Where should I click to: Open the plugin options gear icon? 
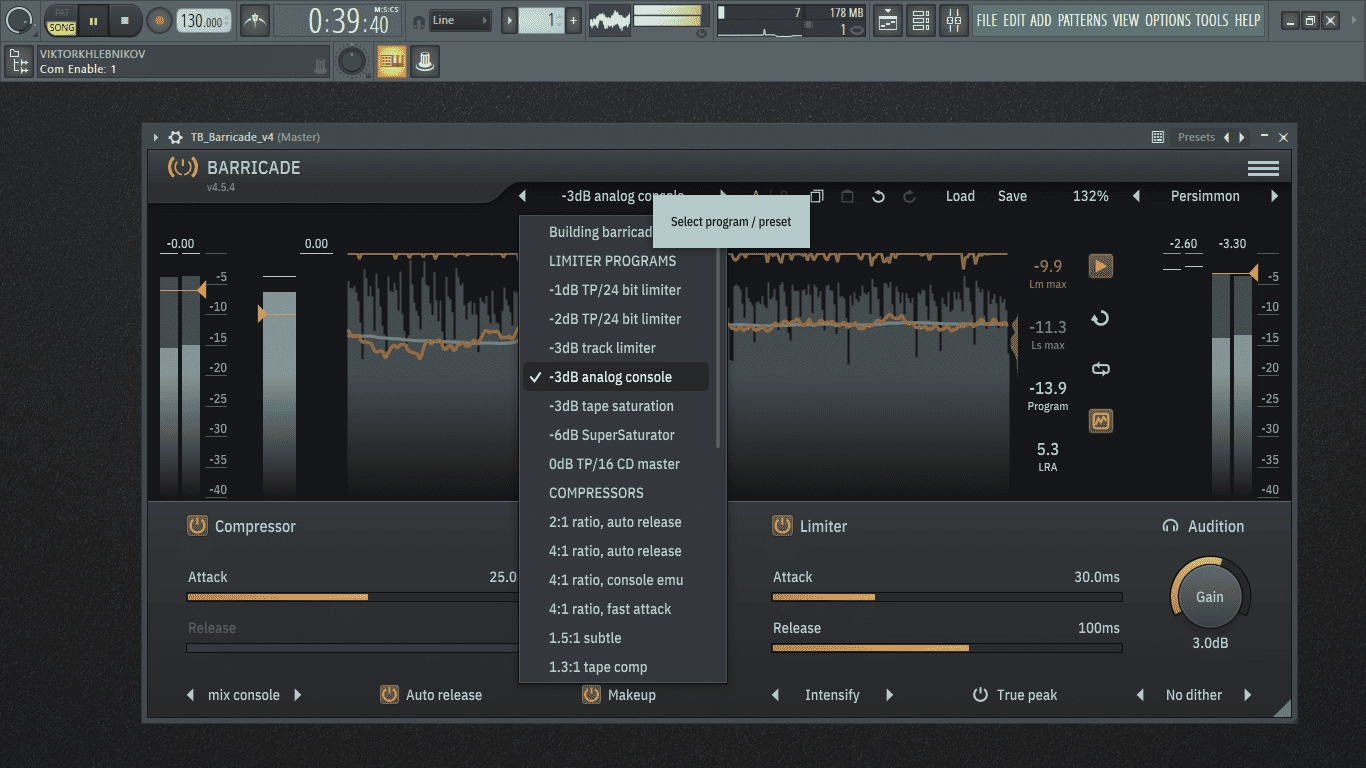coord(176,137)
